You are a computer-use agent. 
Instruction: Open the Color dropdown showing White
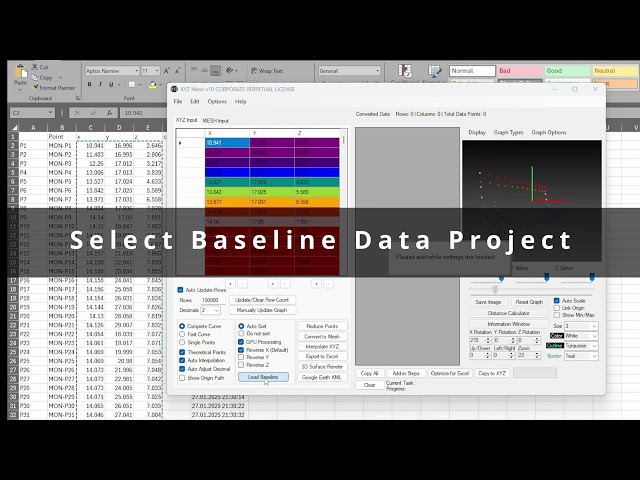coord(581,336)
